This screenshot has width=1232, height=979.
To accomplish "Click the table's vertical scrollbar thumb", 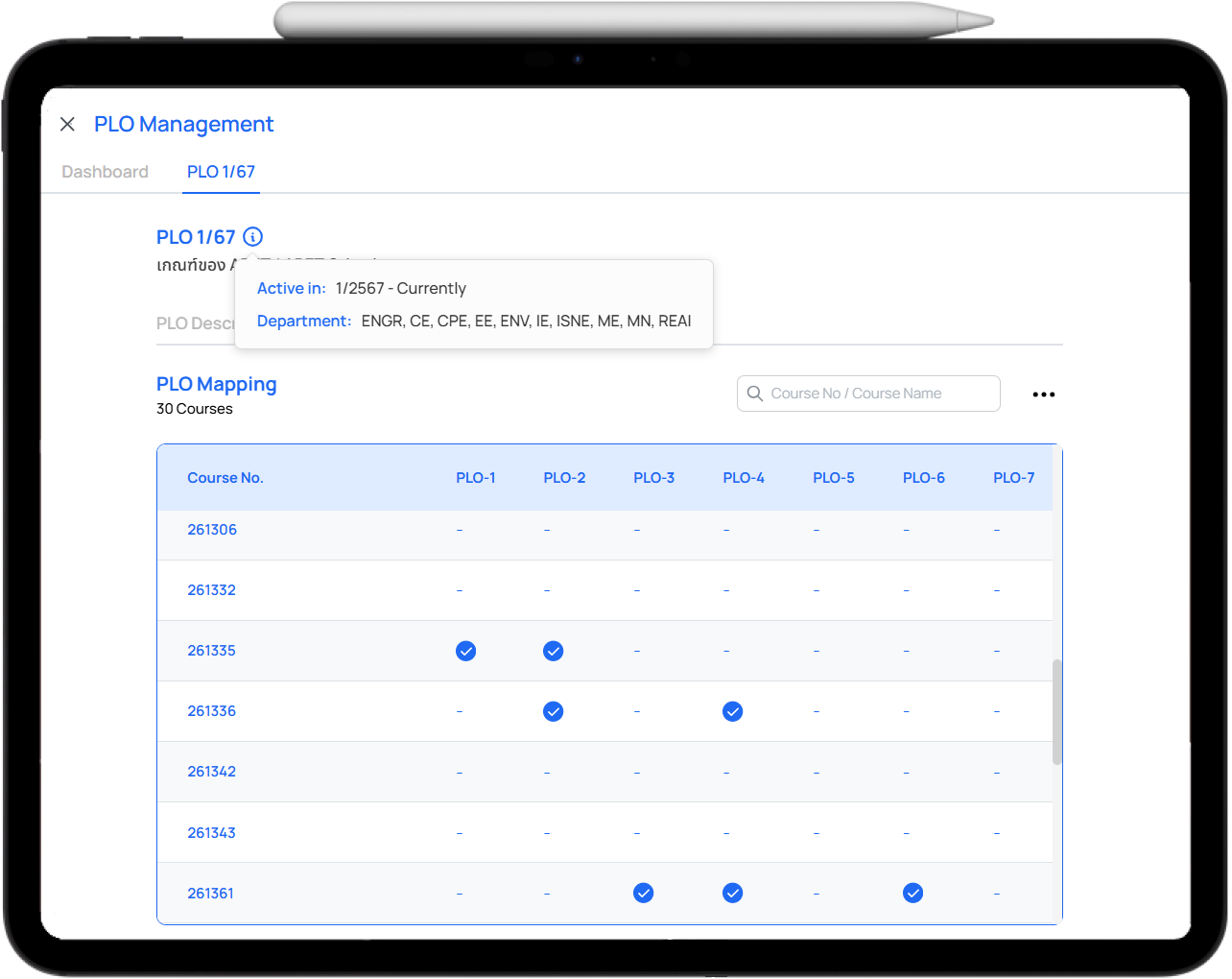I will [x=1057, y=711].
